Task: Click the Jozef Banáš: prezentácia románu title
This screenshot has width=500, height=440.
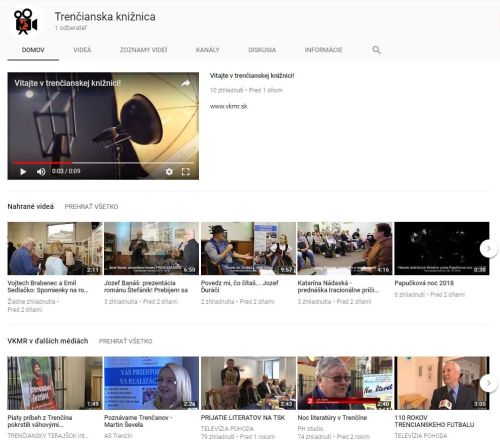Action: 146,287
